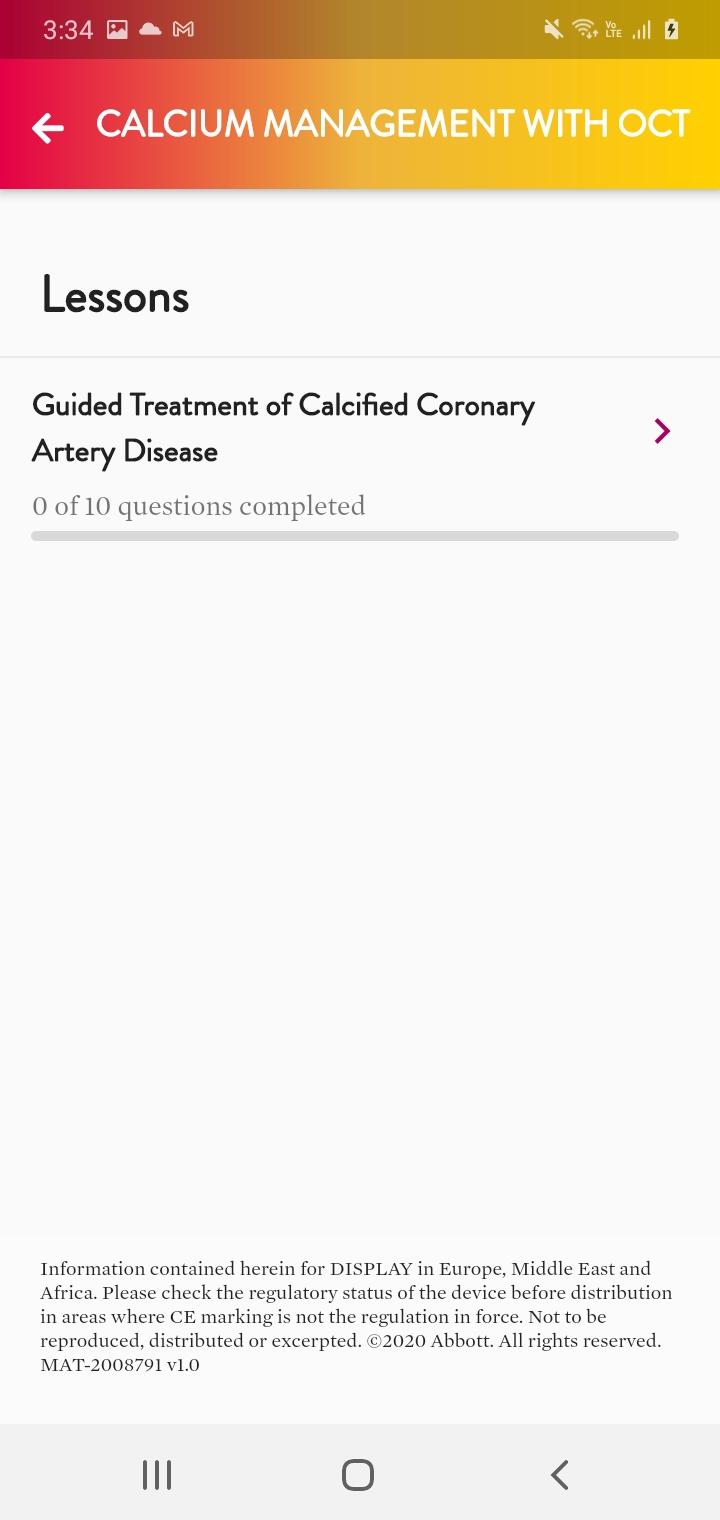Click the lesson progress bar
720x1520 pixels.
pyautogui.click(x=355, y=536)
